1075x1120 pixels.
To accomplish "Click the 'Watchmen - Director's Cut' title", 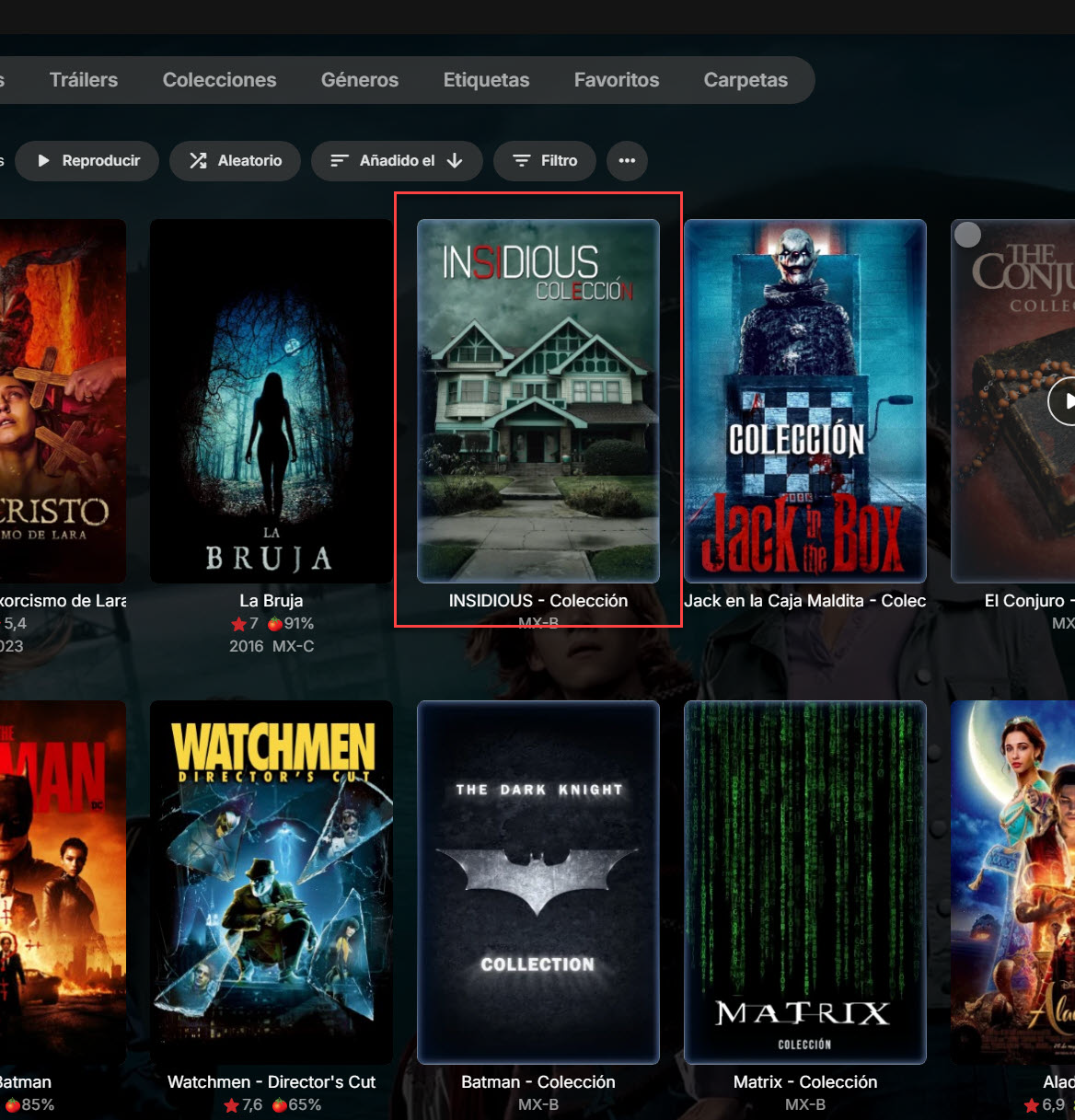I will click(x=272, y=1082).
